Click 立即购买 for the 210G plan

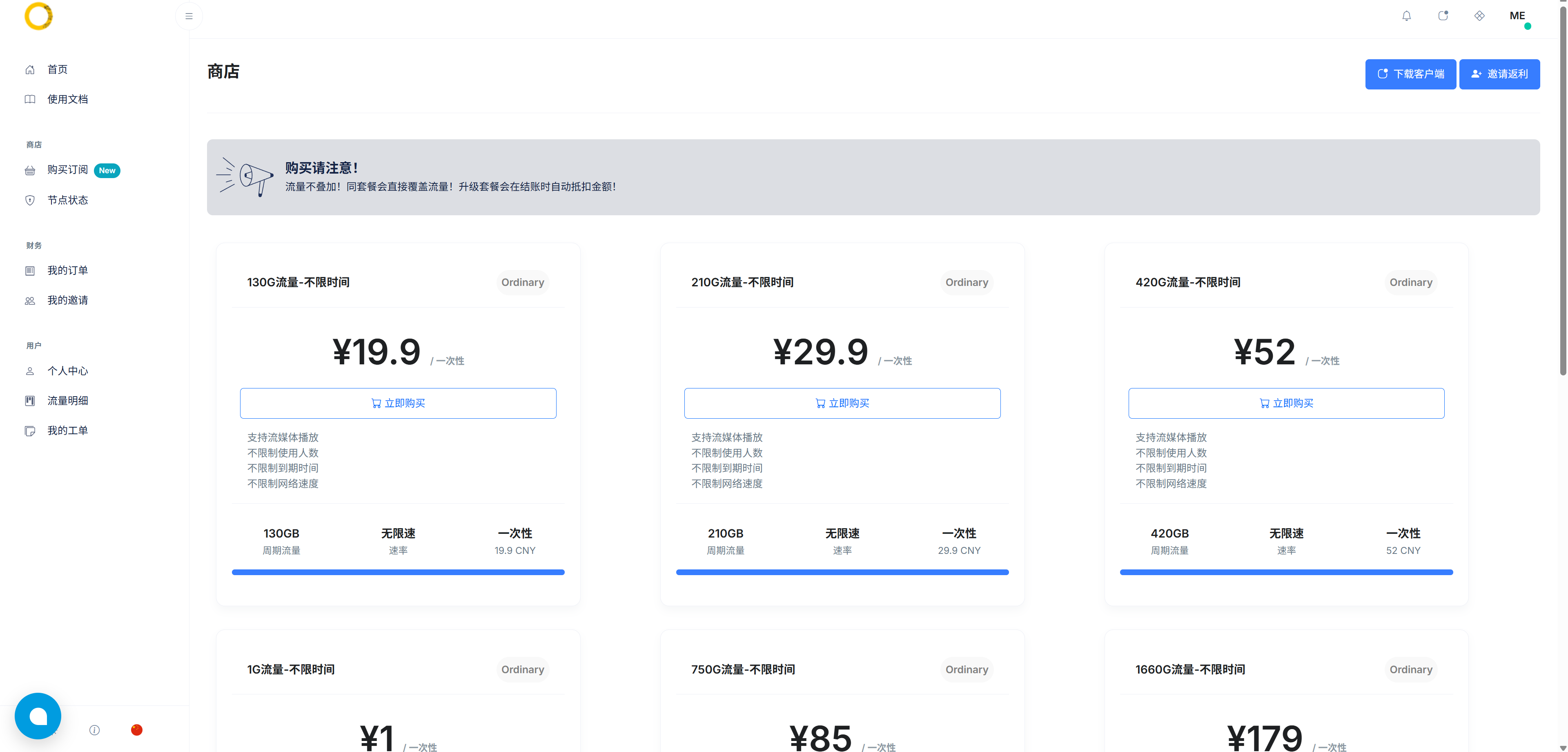[x=842, y=403]
